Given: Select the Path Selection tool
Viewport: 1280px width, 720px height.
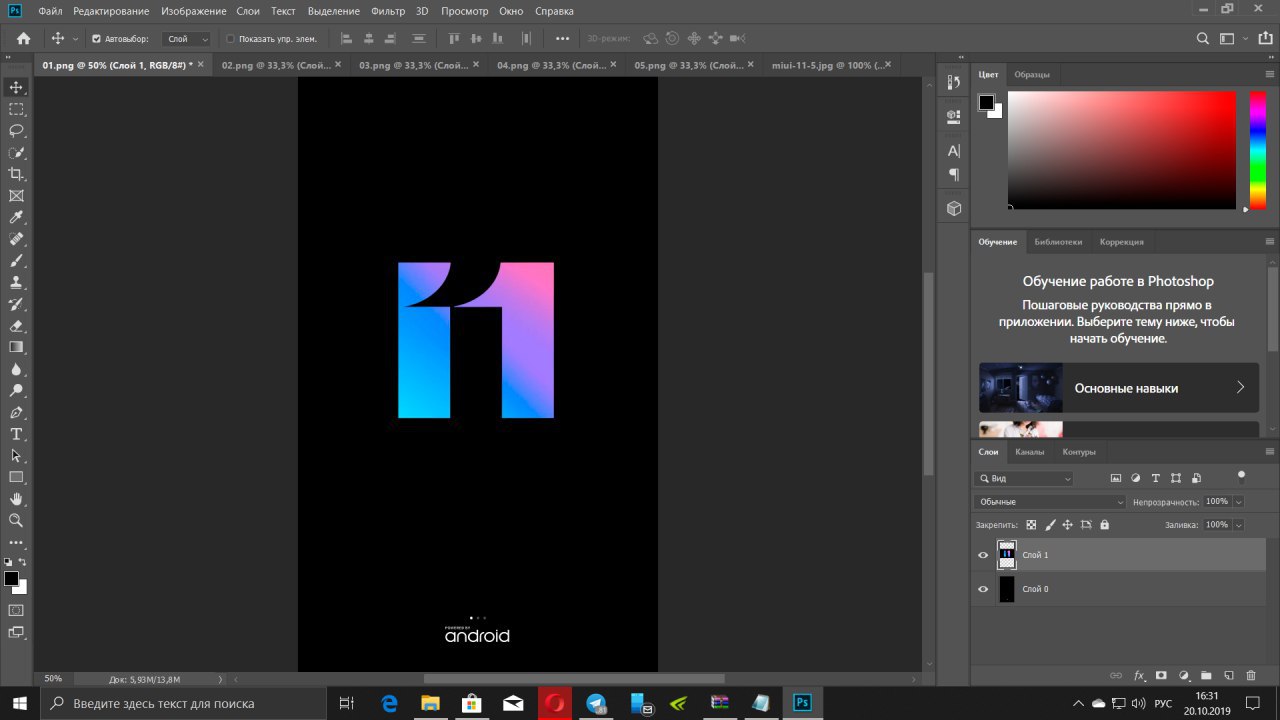Looking at the screenshot, I should (x=16, y=455).
